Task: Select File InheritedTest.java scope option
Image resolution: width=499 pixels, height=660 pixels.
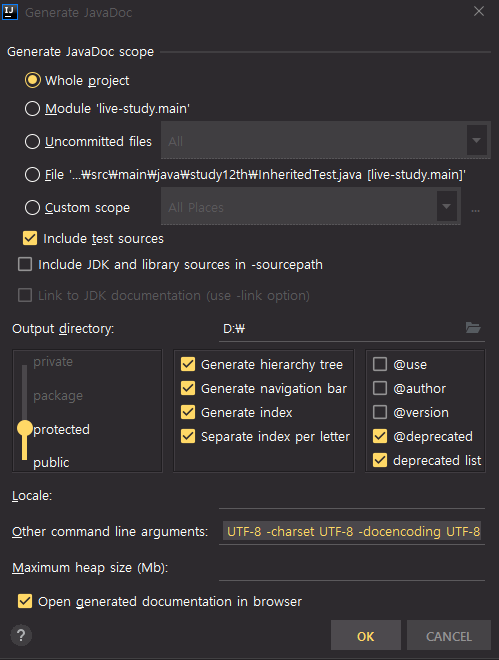Action: [x=32, y=174]
